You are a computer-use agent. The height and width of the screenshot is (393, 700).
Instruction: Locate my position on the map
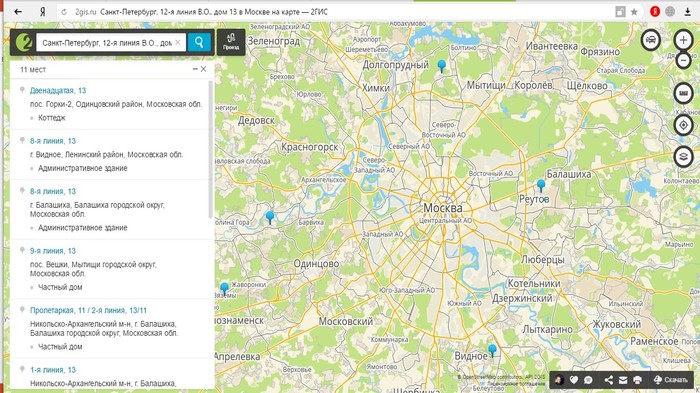pos(683,125)
